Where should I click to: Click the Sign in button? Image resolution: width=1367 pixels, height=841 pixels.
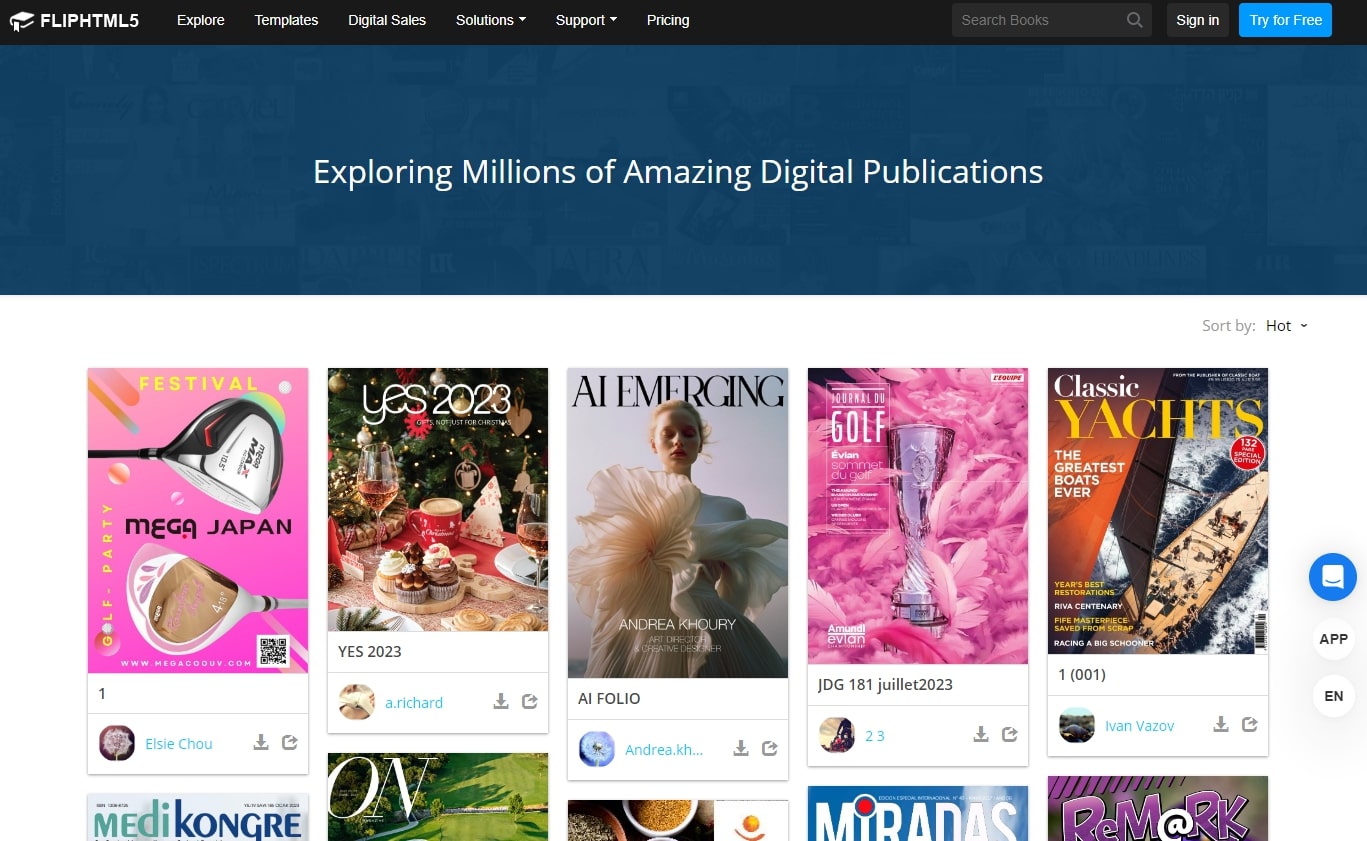click(1198, 20)
